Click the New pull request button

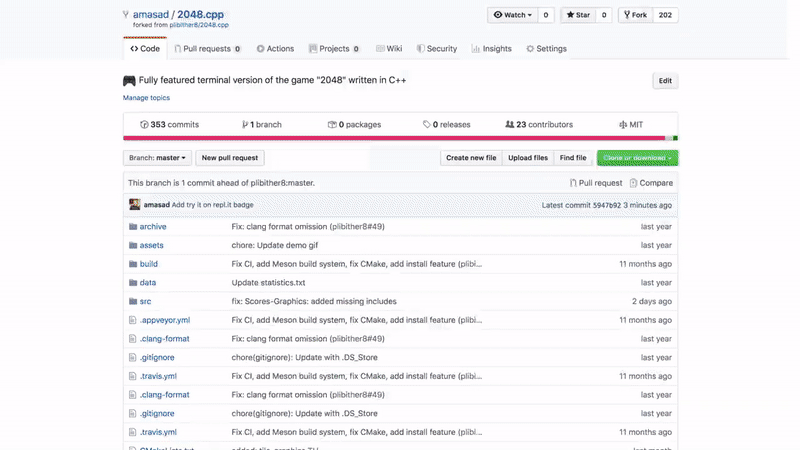[230, 158]
